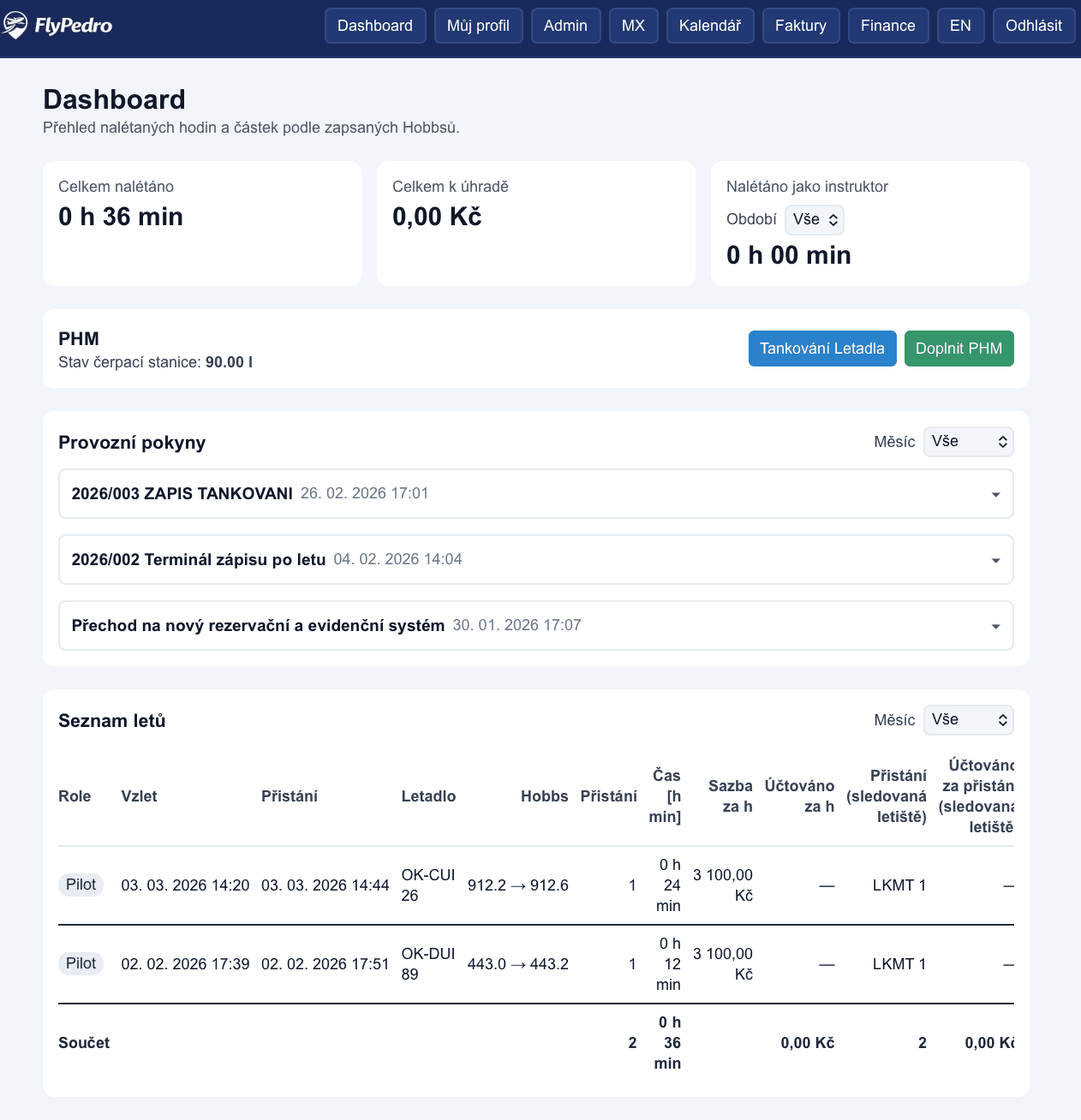The width and height of the screenshot is (1081, 1120).
Task: Open the MX navigation item
Action: click(633, 25)
